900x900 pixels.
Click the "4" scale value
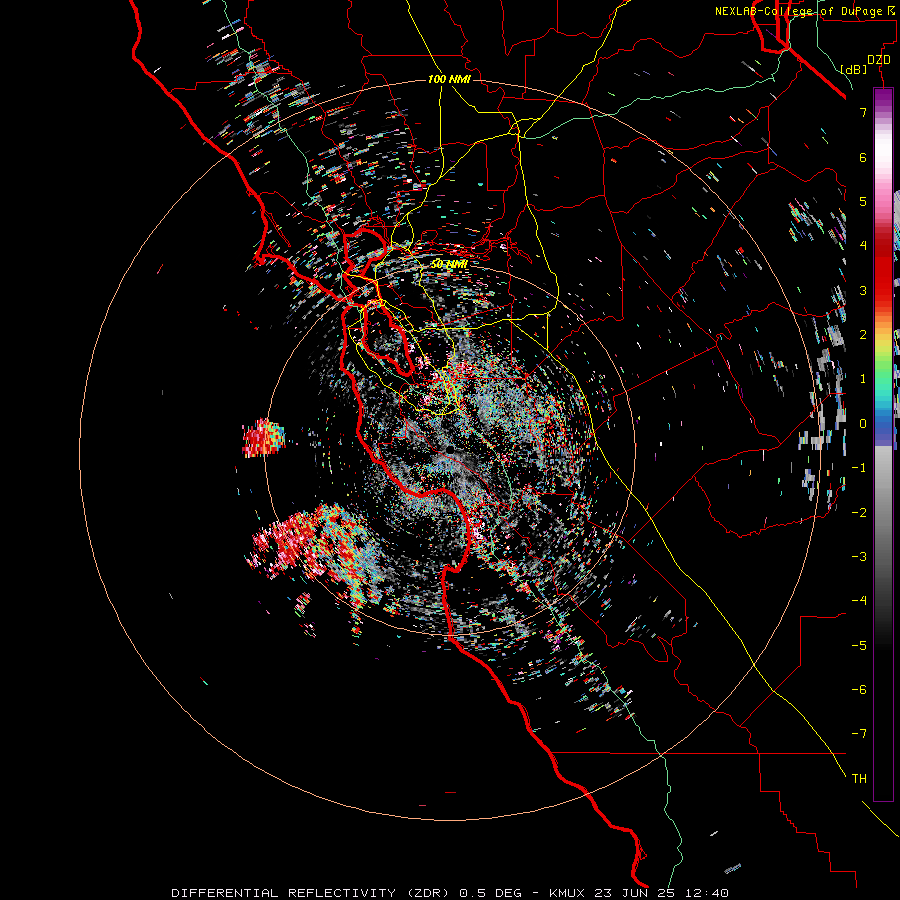[863, 246]
